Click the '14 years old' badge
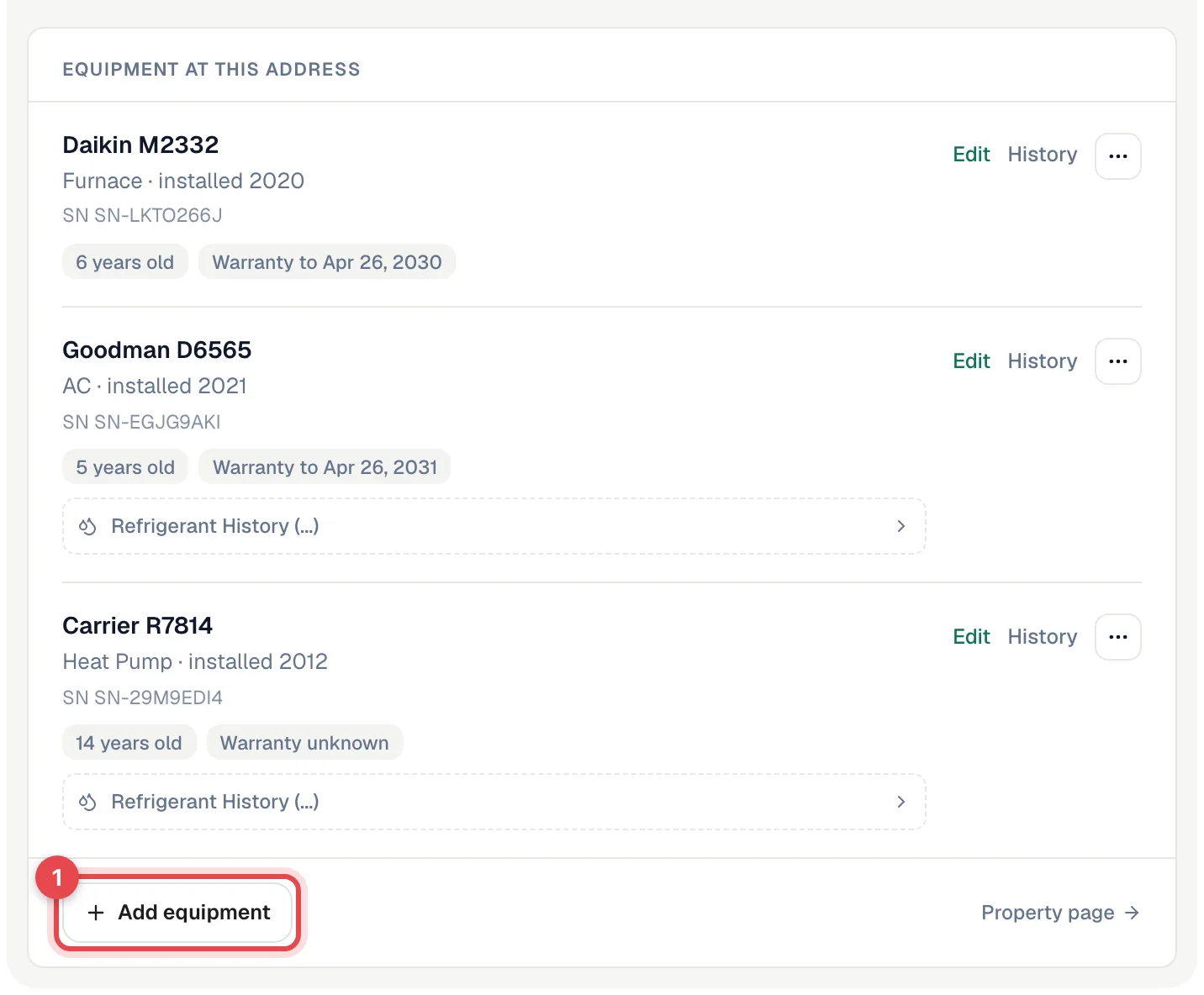The width and height of the screenshot is (1204, 995). 129,743
